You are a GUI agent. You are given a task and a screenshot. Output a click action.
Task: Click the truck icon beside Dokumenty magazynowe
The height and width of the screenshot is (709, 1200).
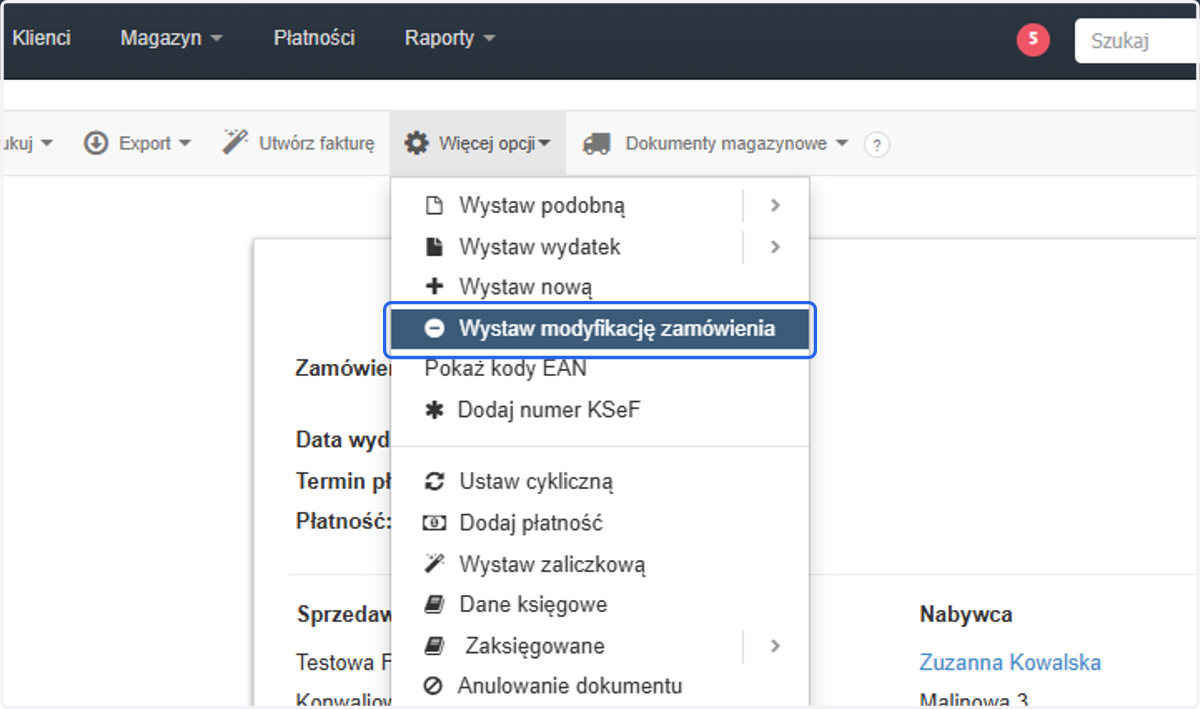(597, 143)
